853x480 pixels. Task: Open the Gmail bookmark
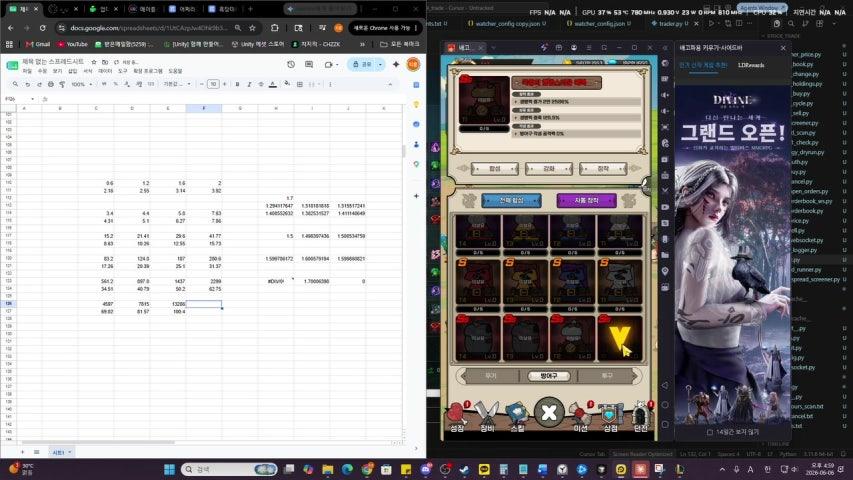38,44
